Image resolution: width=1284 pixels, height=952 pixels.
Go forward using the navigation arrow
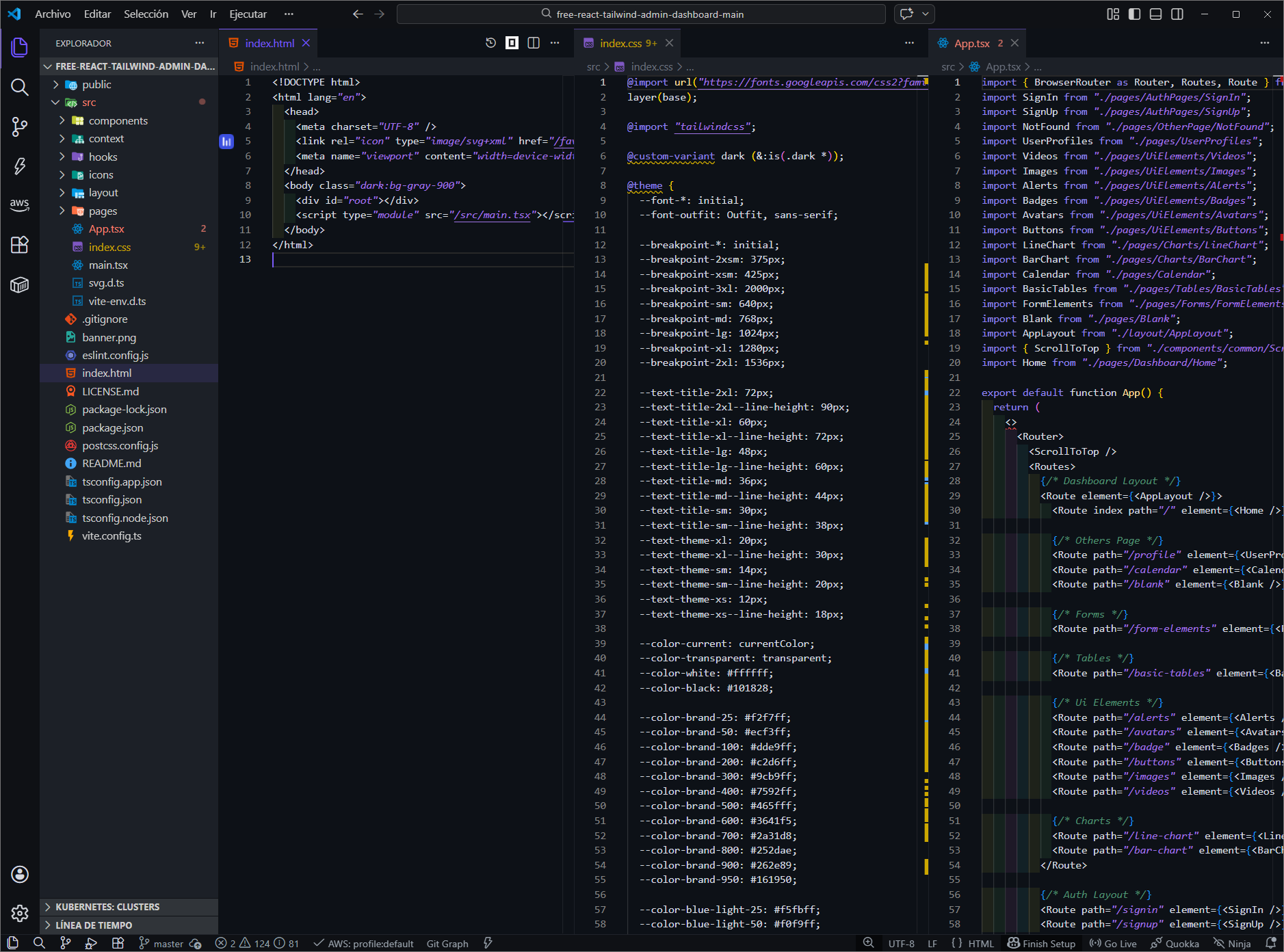coord(380,14)
